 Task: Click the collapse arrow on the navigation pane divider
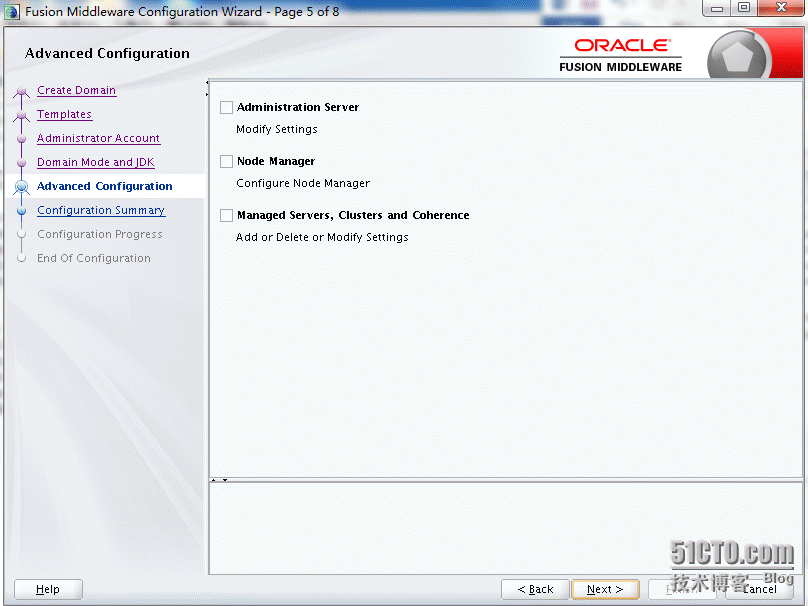(207, 88)
